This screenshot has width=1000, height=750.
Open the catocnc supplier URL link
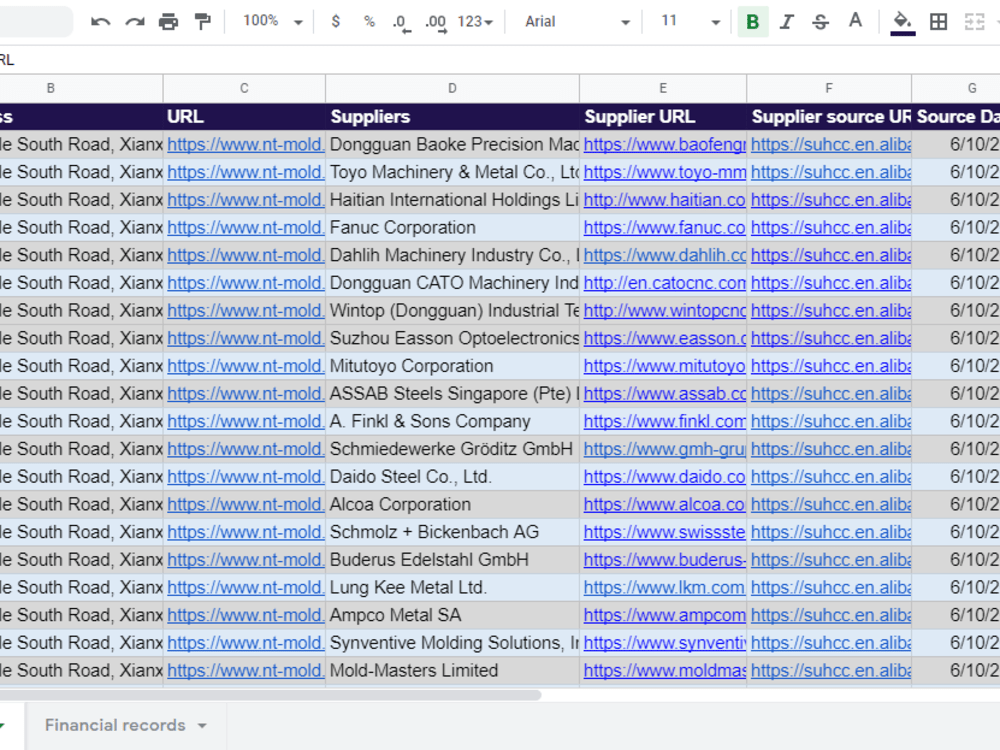(664, 283)
